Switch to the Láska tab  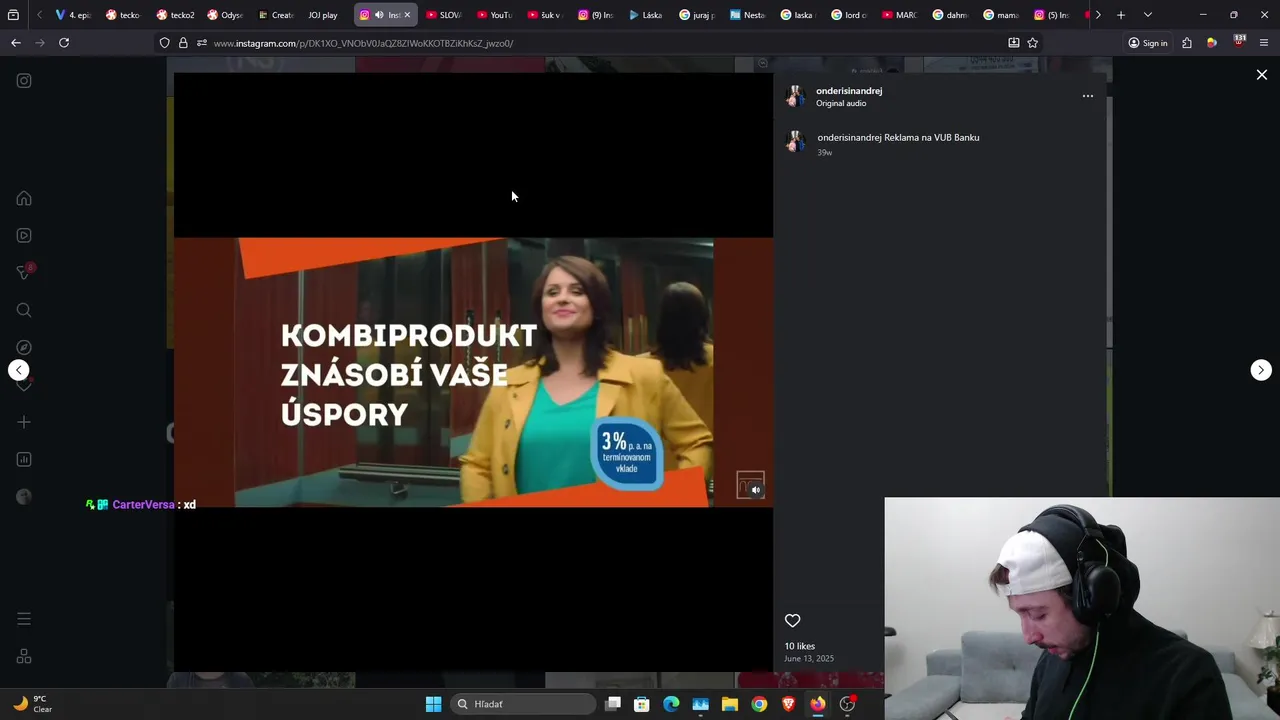pos(646,15)
